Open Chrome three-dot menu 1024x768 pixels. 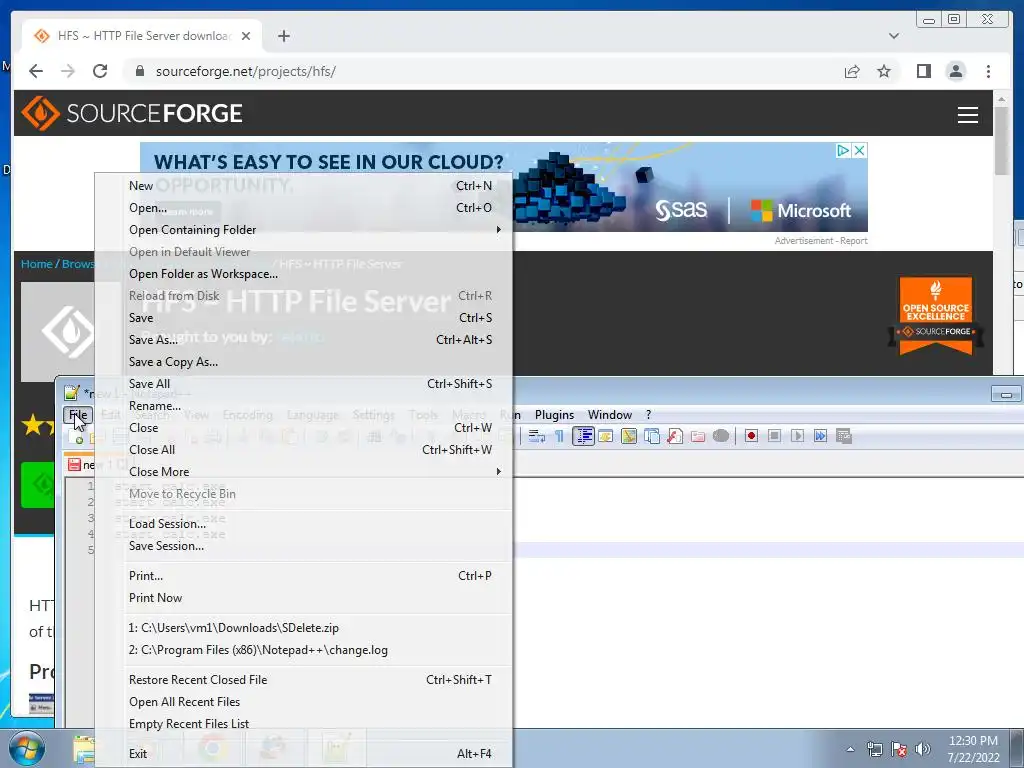tap(989, 71)
